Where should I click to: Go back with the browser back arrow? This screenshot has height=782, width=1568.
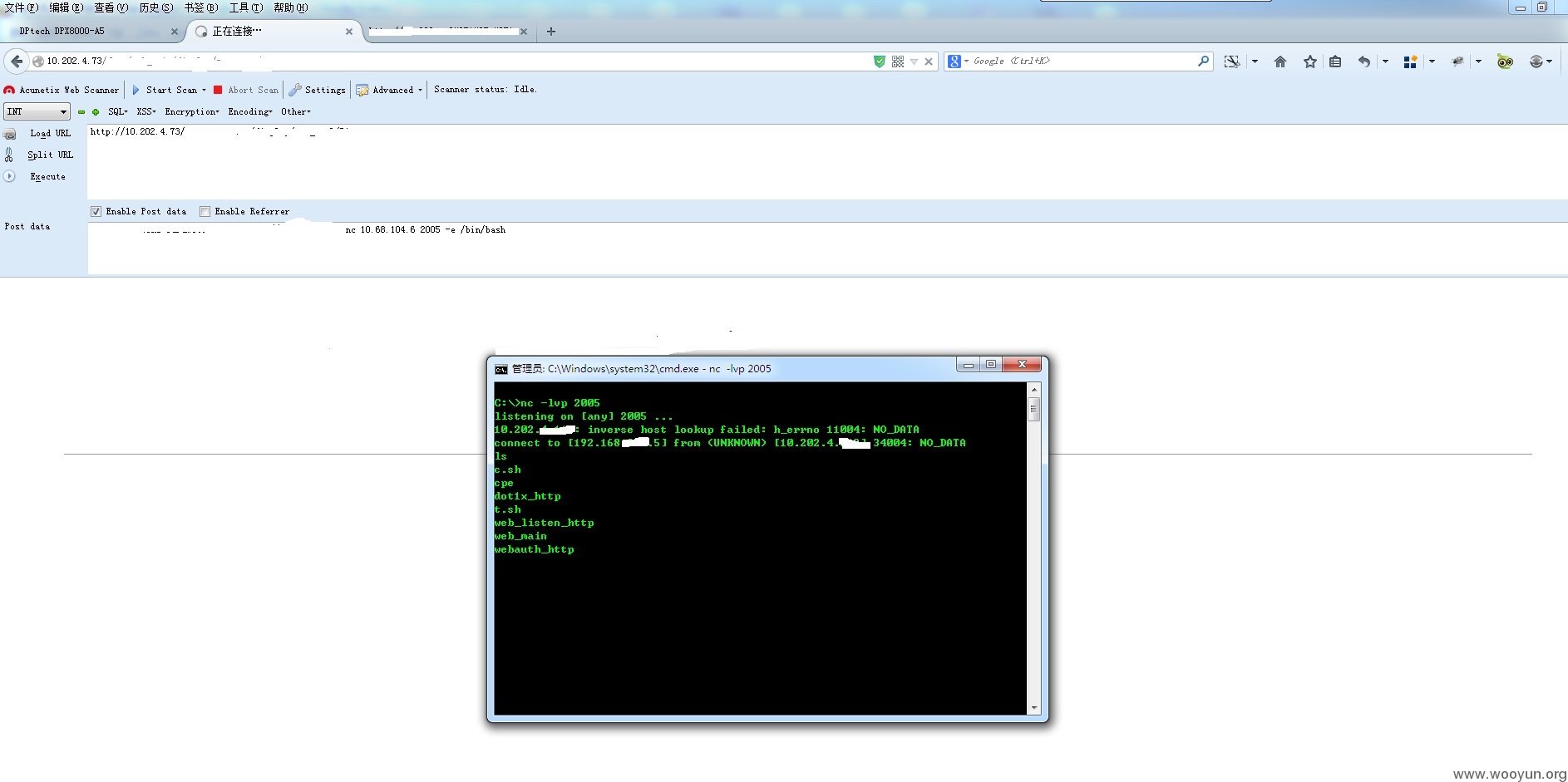coord(17,61)
